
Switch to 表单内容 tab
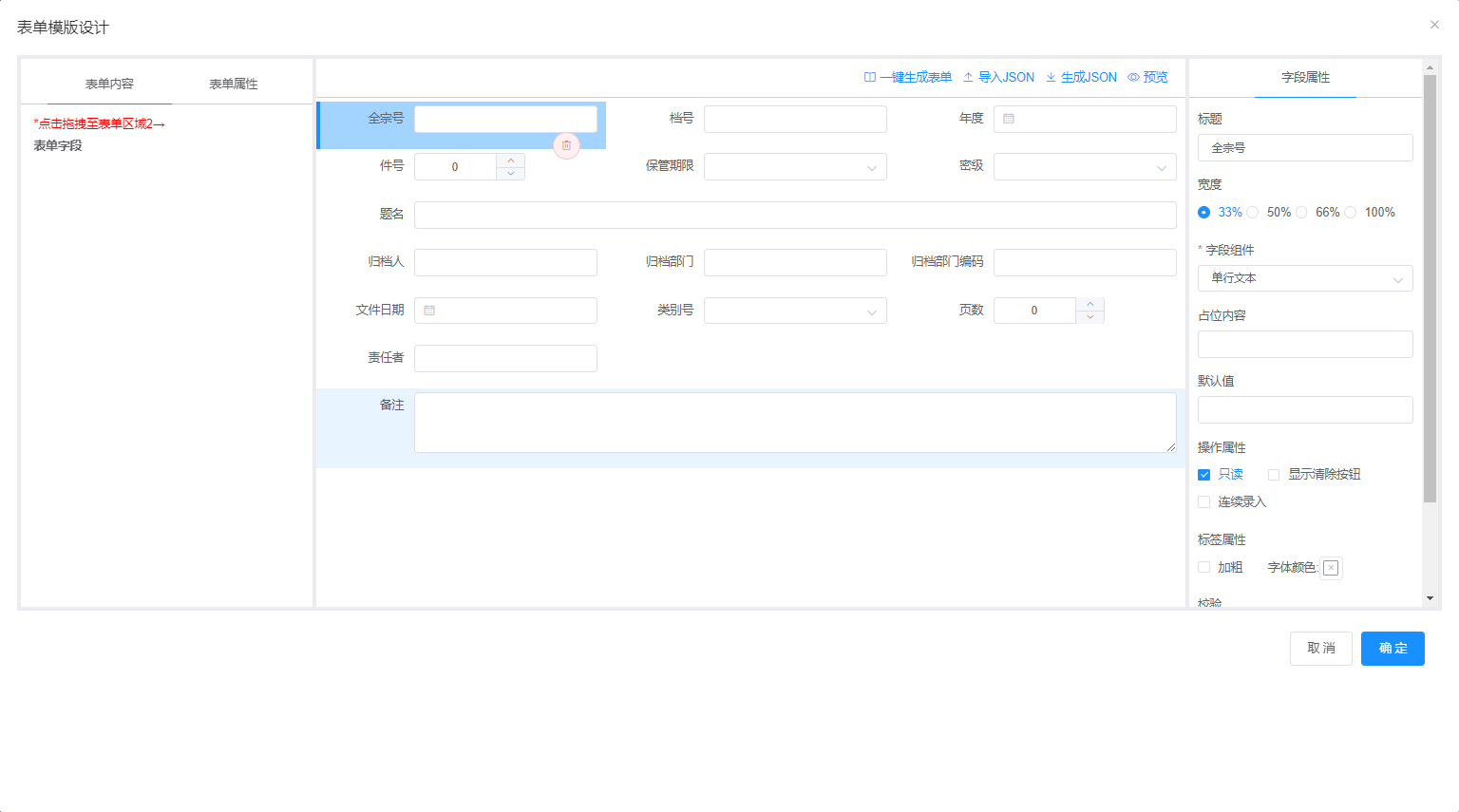[109, 85]
